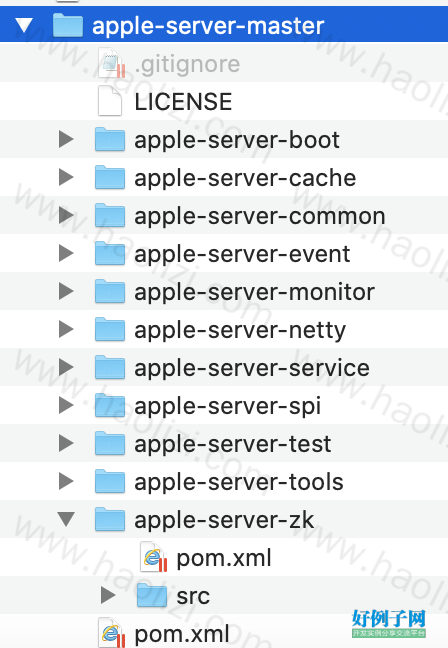Click the LICENSE blank document icon
This screenshot has height=648, width=448.
[x=110, y=101]
